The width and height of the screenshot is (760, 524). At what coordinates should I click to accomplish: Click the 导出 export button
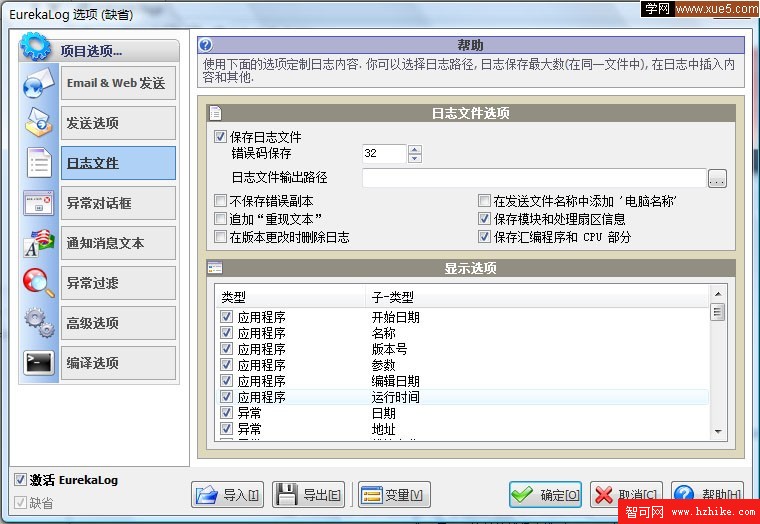coord(308,494)
